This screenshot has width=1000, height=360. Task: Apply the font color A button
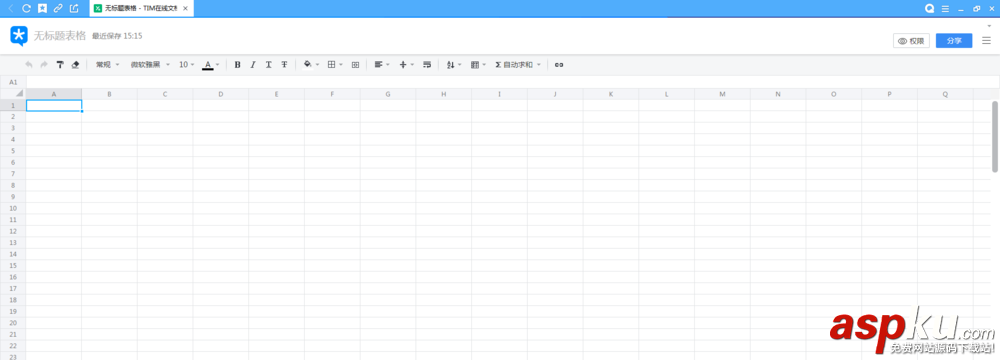pos(207,64)
